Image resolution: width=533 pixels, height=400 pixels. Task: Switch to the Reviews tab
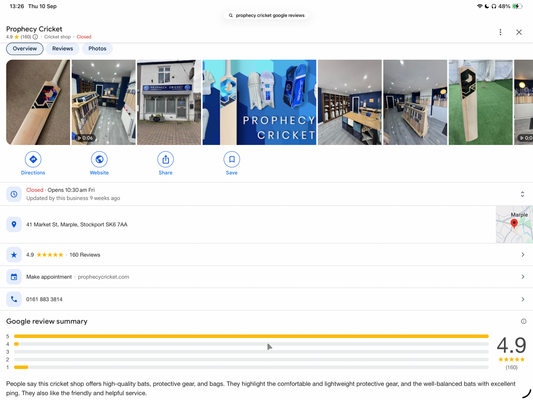63,49
